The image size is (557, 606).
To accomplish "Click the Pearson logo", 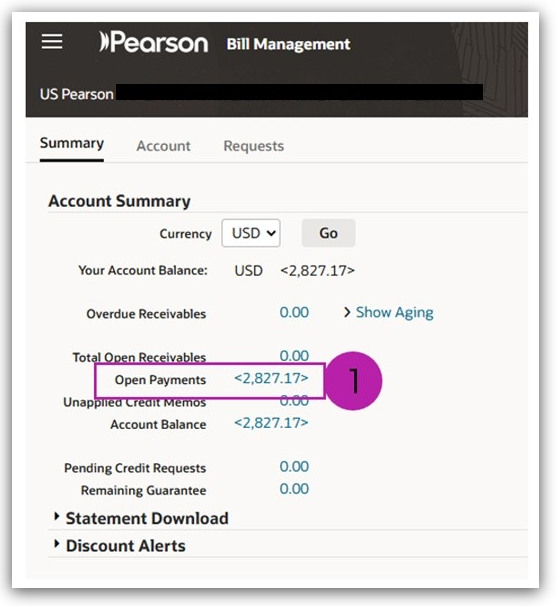I will 153,42.
